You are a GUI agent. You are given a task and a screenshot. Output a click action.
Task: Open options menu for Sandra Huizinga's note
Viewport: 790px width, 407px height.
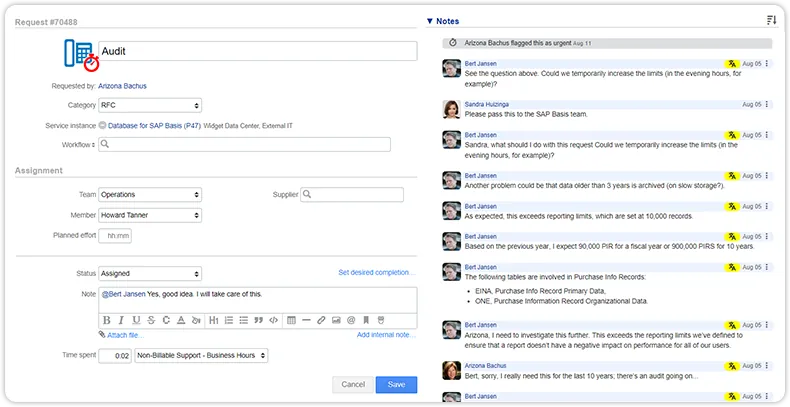[x=767, y=104]
